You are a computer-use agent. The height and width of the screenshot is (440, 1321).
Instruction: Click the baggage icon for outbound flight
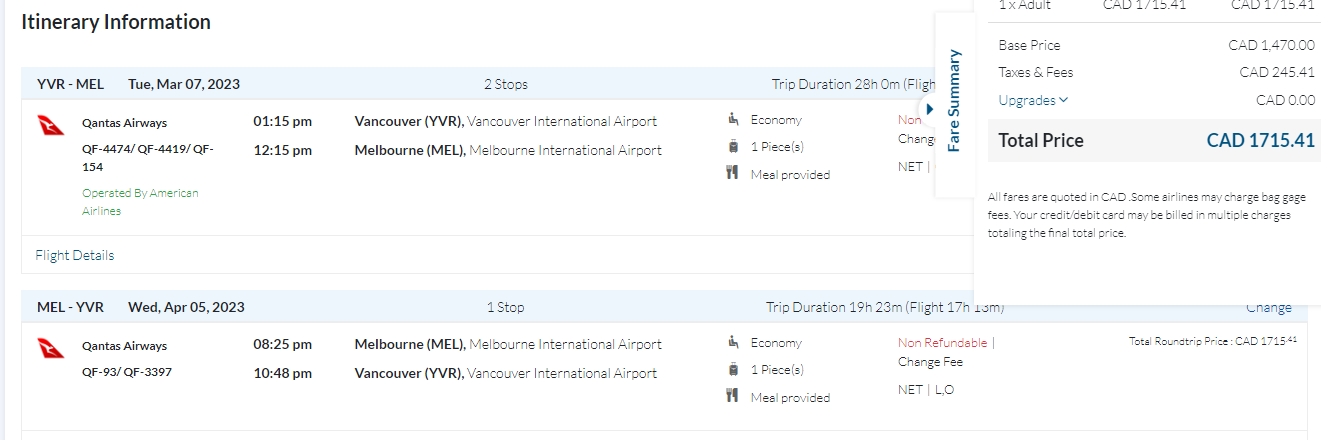(734, 147)
